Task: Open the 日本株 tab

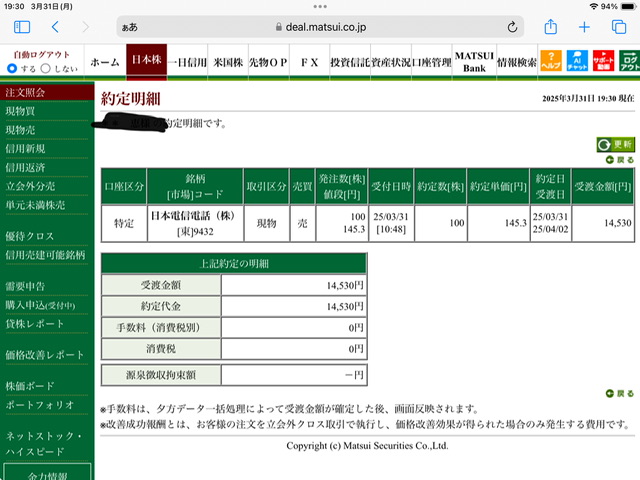Action: [x=147, y=60]
